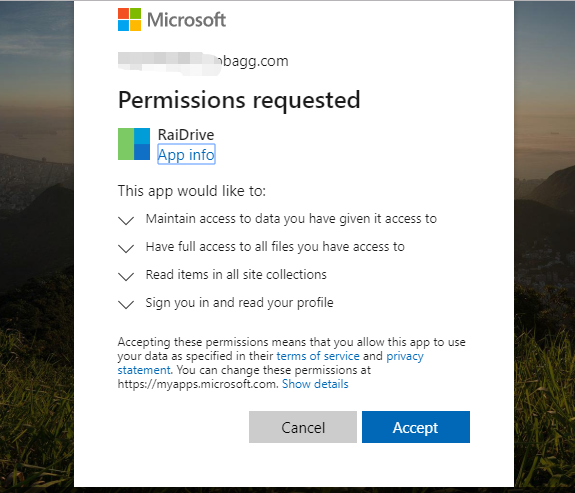Viewport: 575px width, 493px height.
Task: Click the Microsoft wordmark text
Action: [186, 20]
